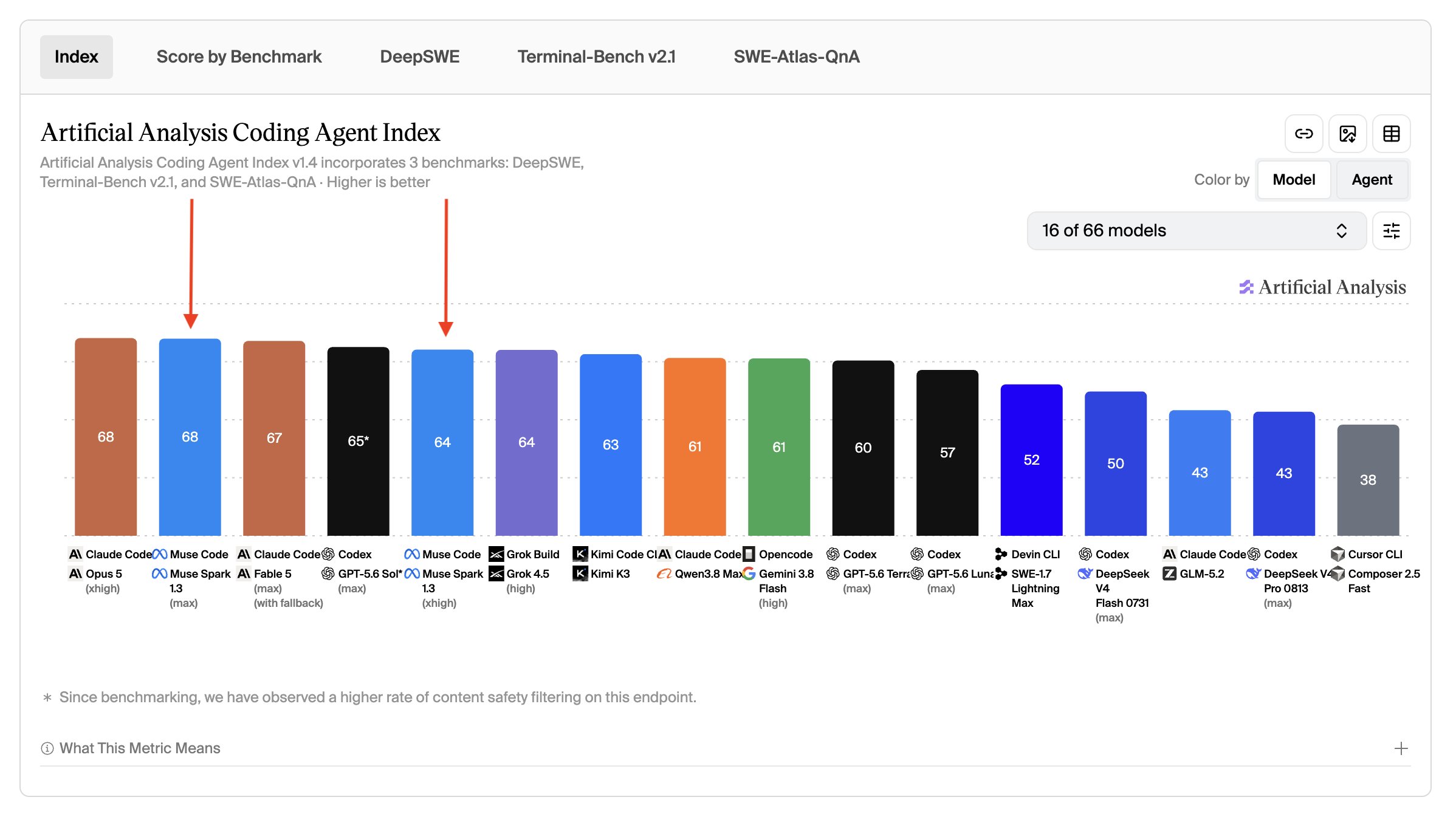Image resolution: width=1456 pixels, height=814 pixels.
Task: Copy the chart link icon
Action: pos(1303,134)
